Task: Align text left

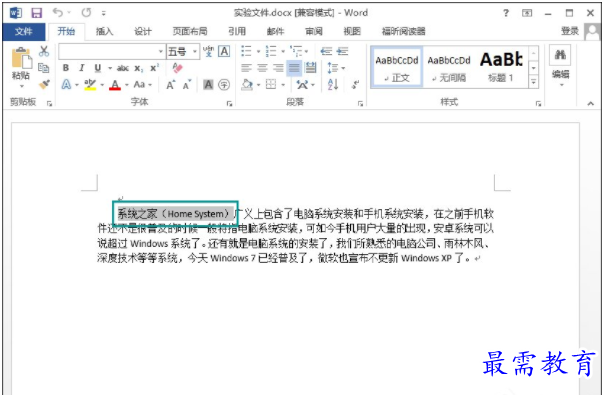Action: point(246,68)
